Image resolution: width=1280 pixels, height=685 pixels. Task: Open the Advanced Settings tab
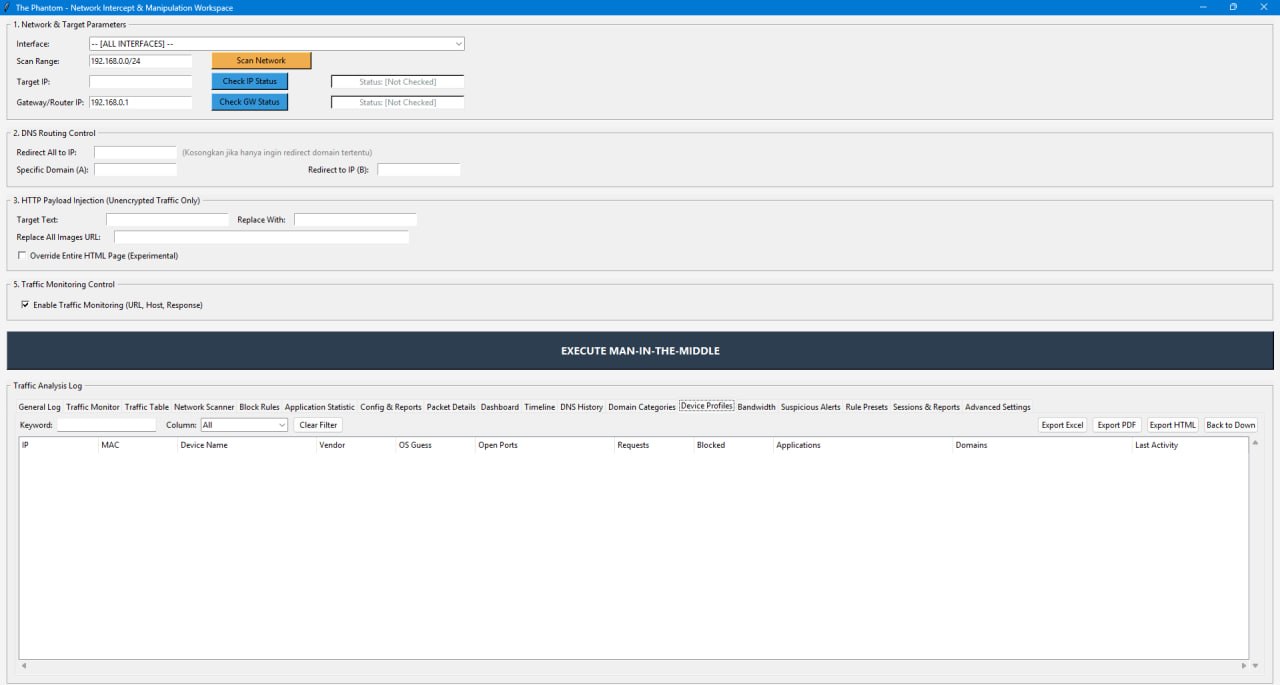tap(998, 407)
